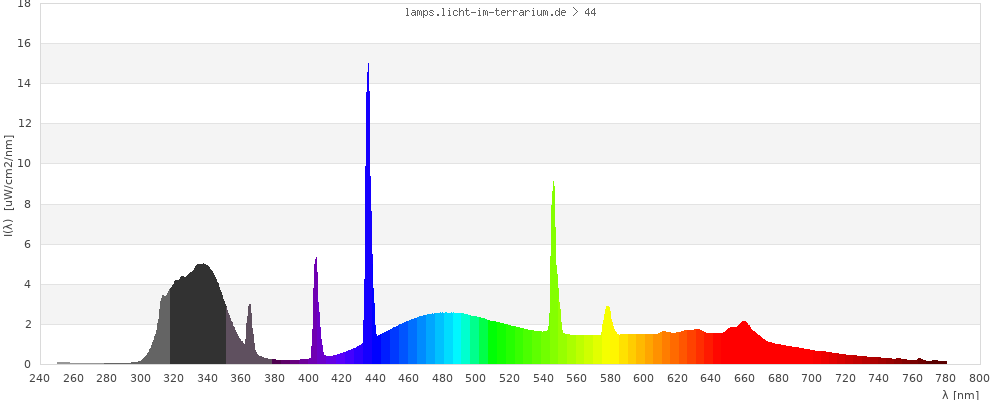Click y-axis tick label 14
Viewport: 1000px width, 400px height.
pyautogui.click(x=25, y=84)
